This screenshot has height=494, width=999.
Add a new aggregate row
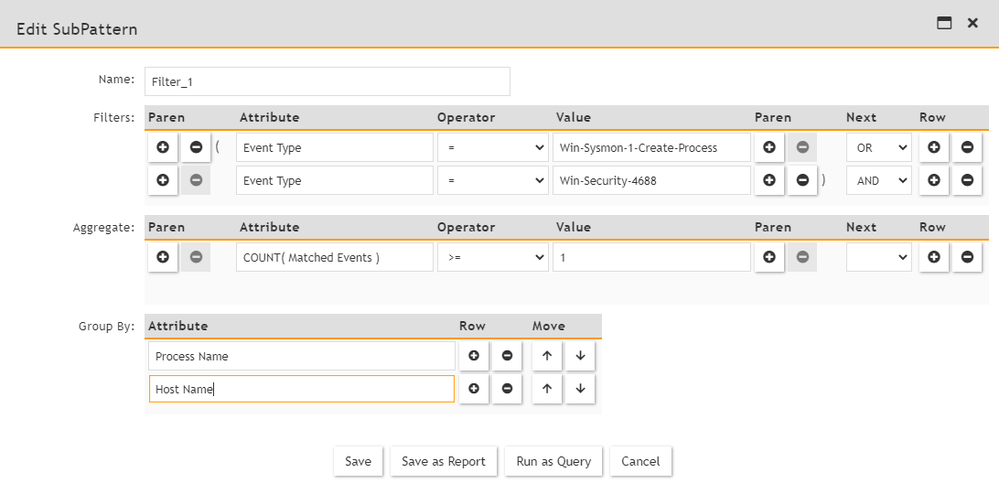[x=934, y=258]
